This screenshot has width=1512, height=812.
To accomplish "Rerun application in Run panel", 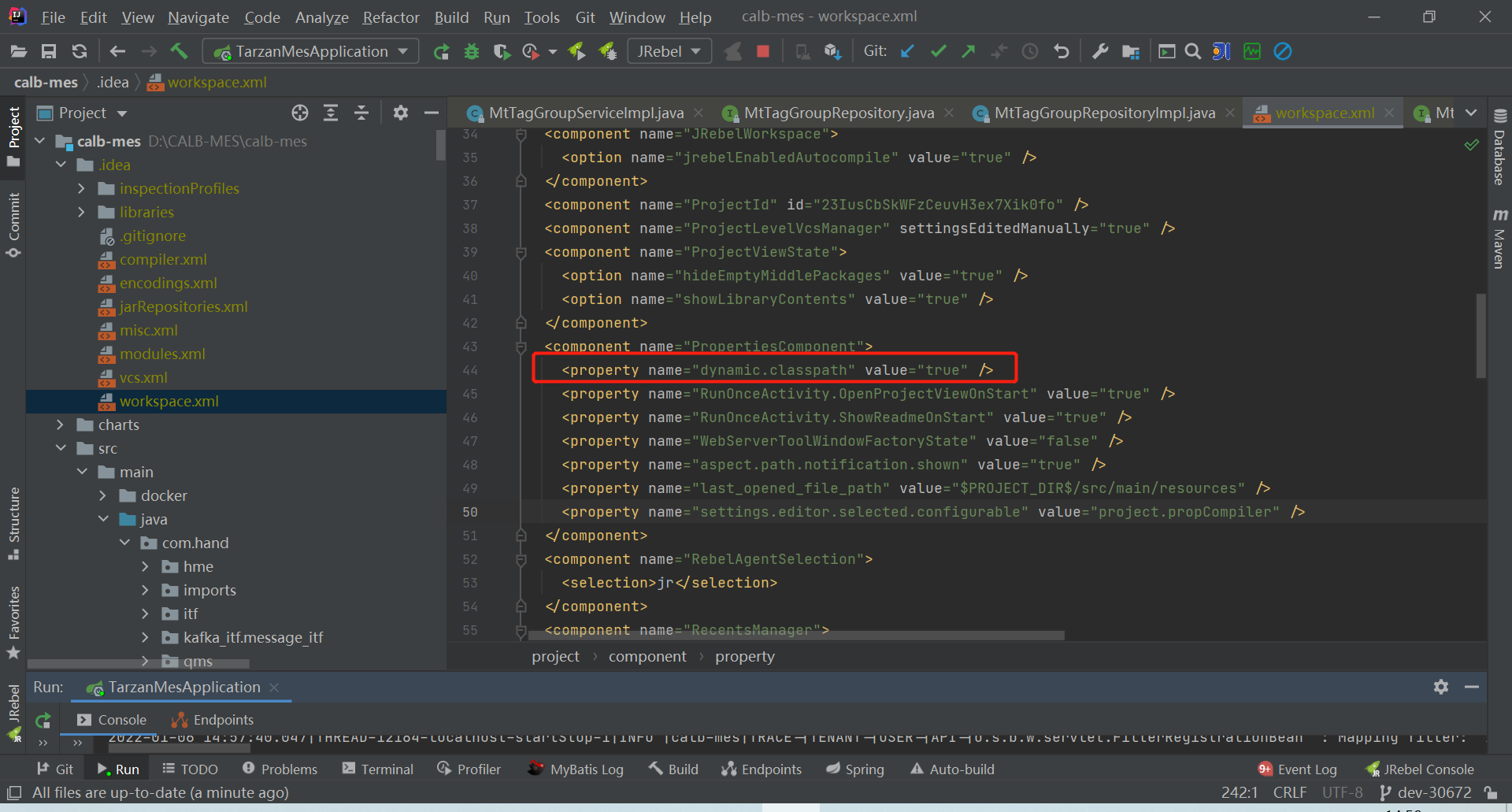I will pyautogui.click(x=43, y=720).
